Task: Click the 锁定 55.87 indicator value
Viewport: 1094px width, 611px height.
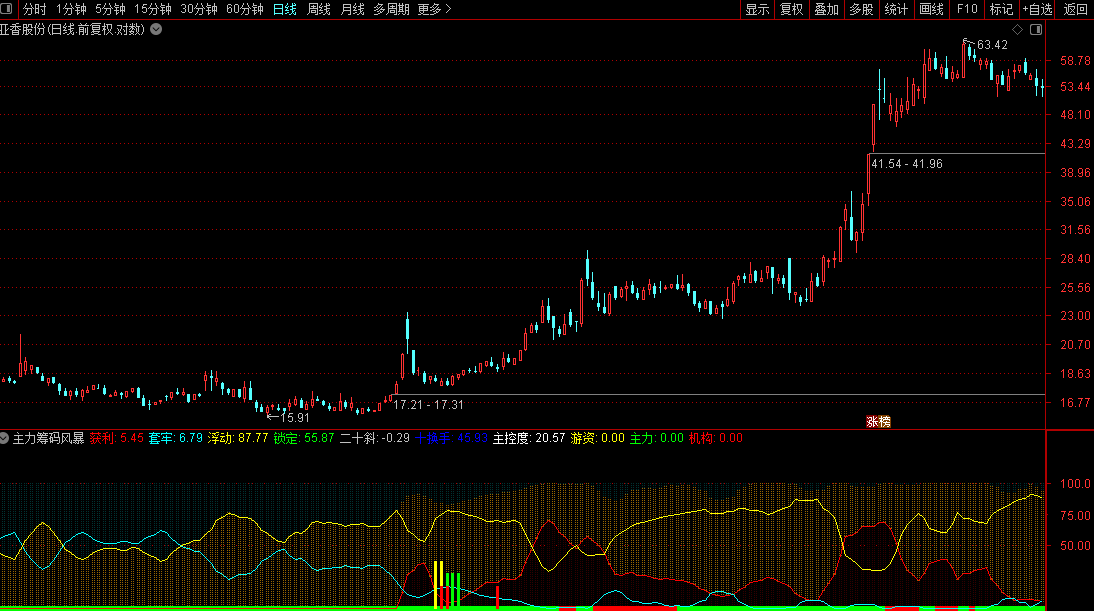Action: (x=304, y=438)
